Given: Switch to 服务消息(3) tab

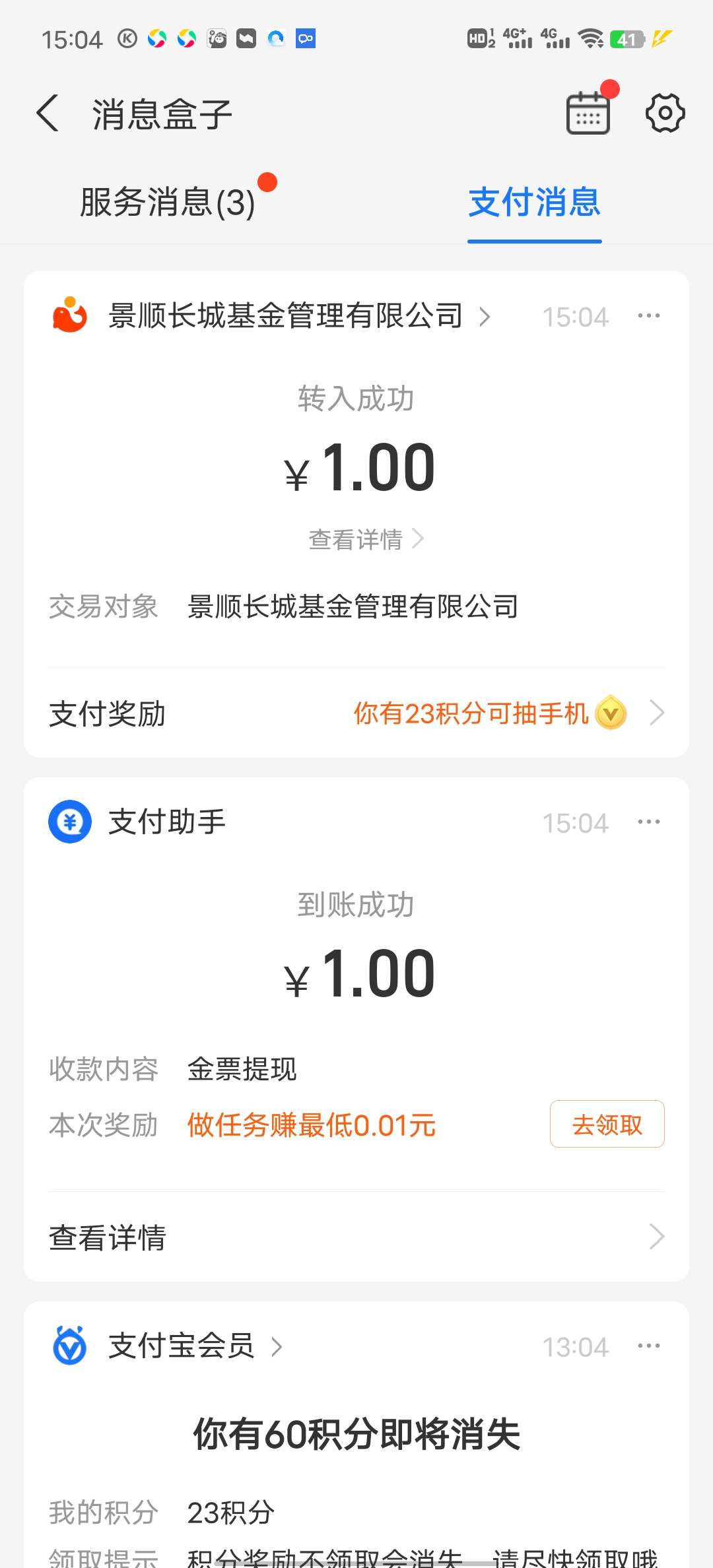Looking at the screenshot, I should [168, 202].
